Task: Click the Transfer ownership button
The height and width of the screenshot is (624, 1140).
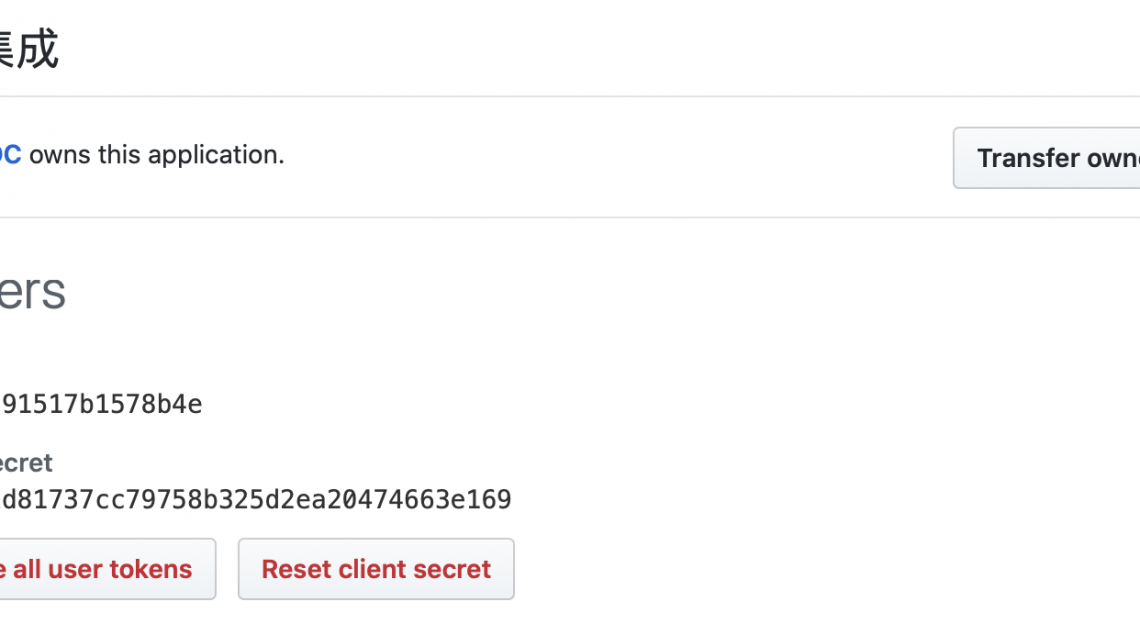Action: [1050, 158]
